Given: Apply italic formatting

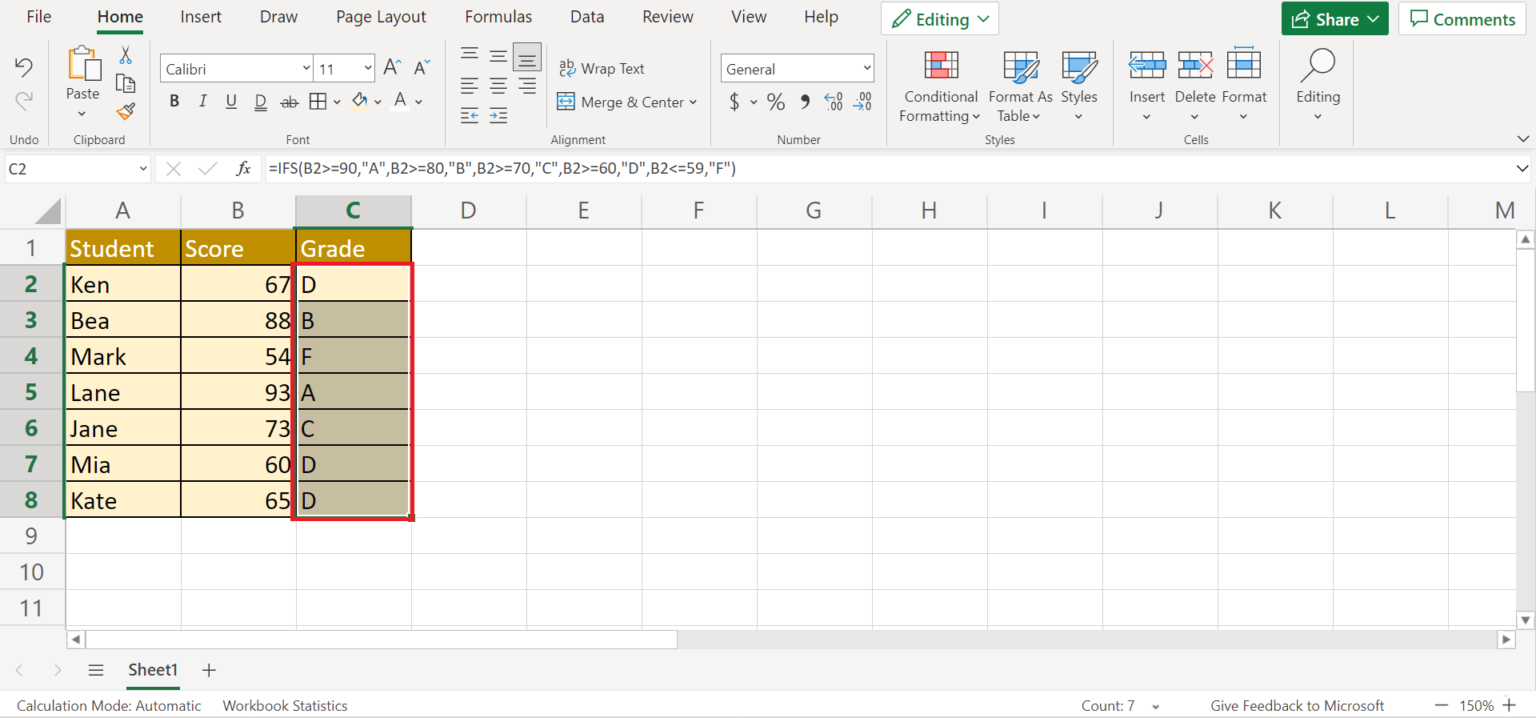Looking at the screenshot, I should 202,101.
